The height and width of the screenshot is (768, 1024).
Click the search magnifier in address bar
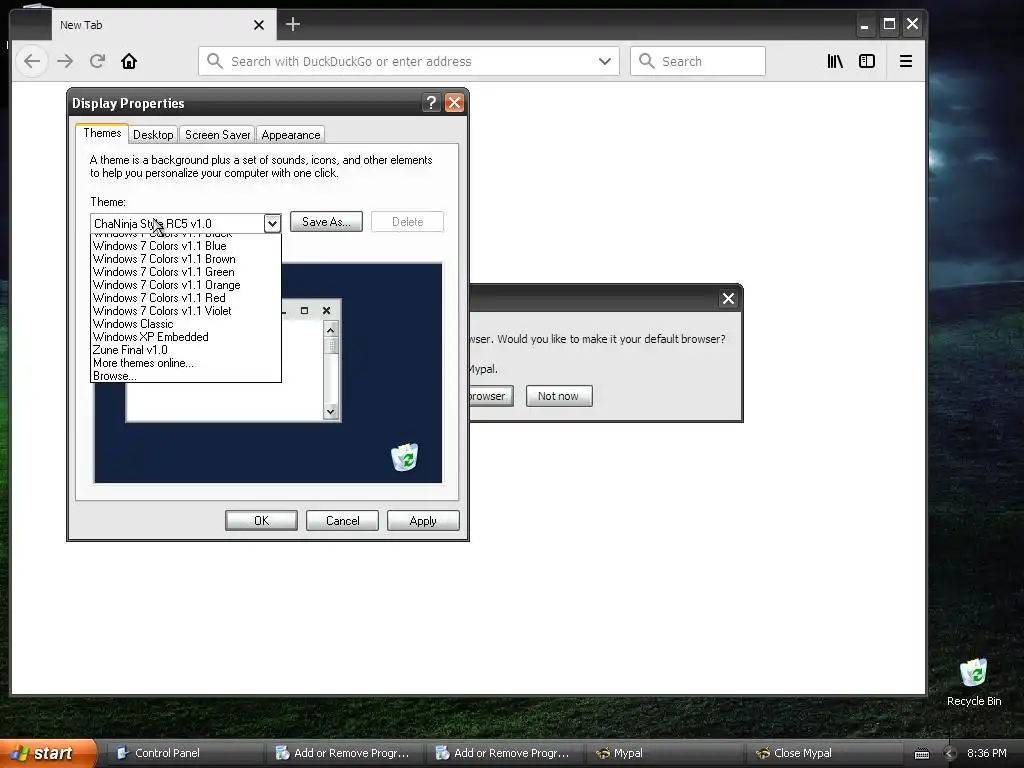pyautogui.click(x=214, y=61)
